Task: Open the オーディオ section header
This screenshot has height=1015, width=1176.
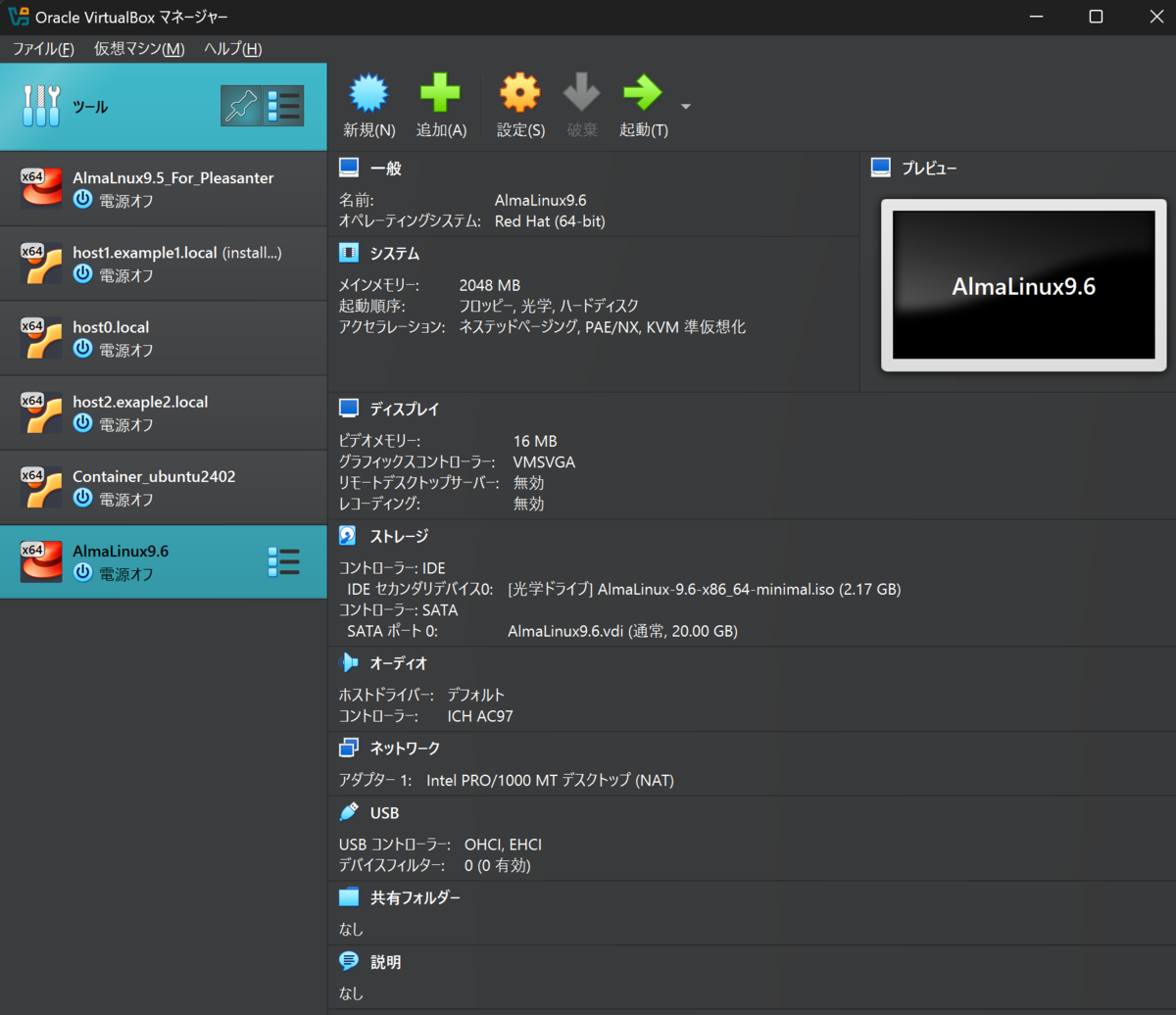Action: 399,663
